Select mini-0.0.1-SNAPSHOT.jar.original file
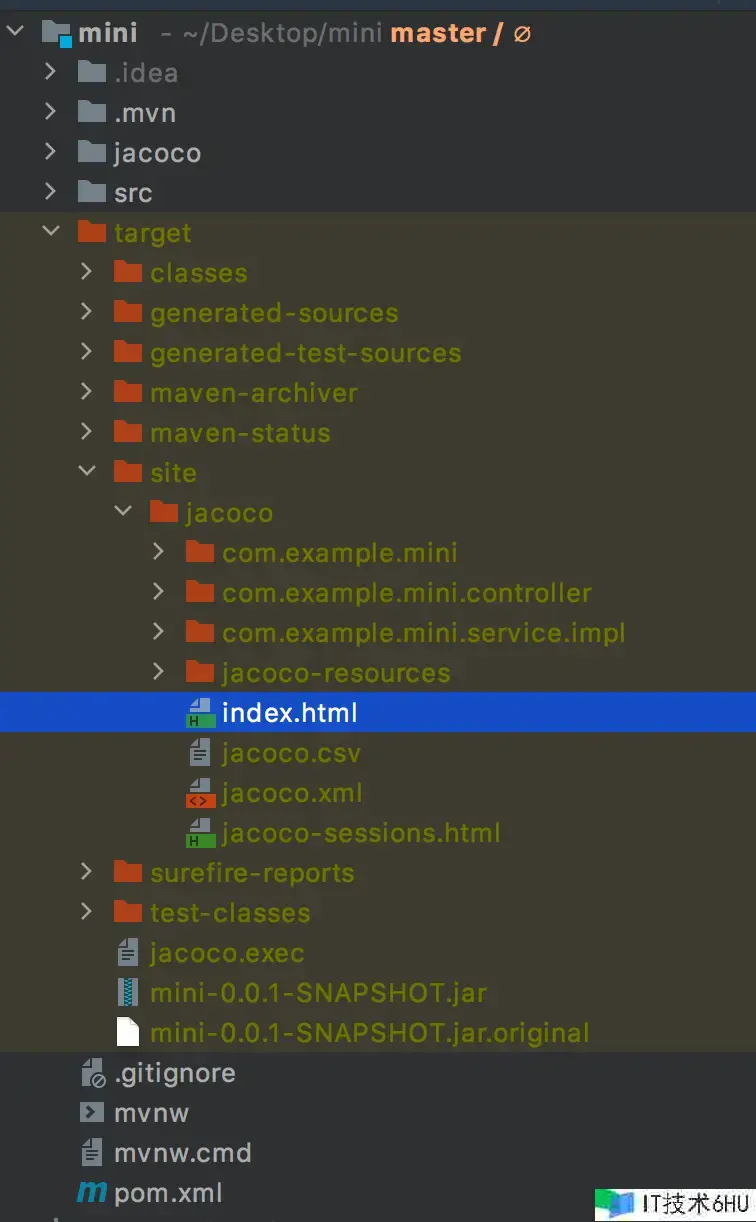Viewport: 756px width, 1222px height. [369, 1033]
